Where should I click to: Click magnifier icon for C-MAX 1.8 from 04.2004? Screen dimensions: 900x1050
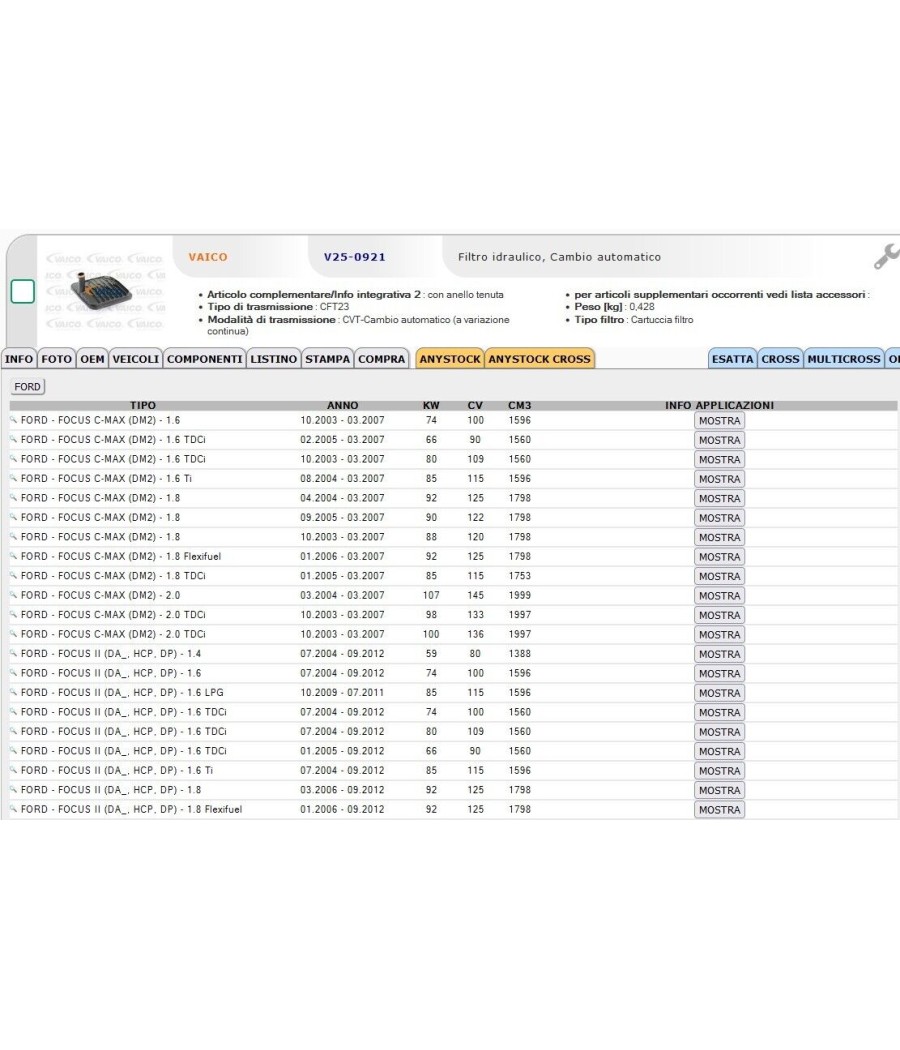[13, 498]
